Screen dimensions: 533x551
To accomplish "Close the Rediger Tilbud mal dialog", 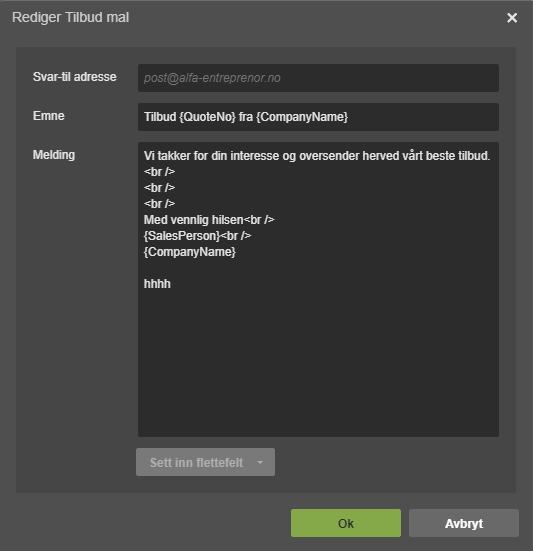I will pyautogui.click(x=512, y=18).
